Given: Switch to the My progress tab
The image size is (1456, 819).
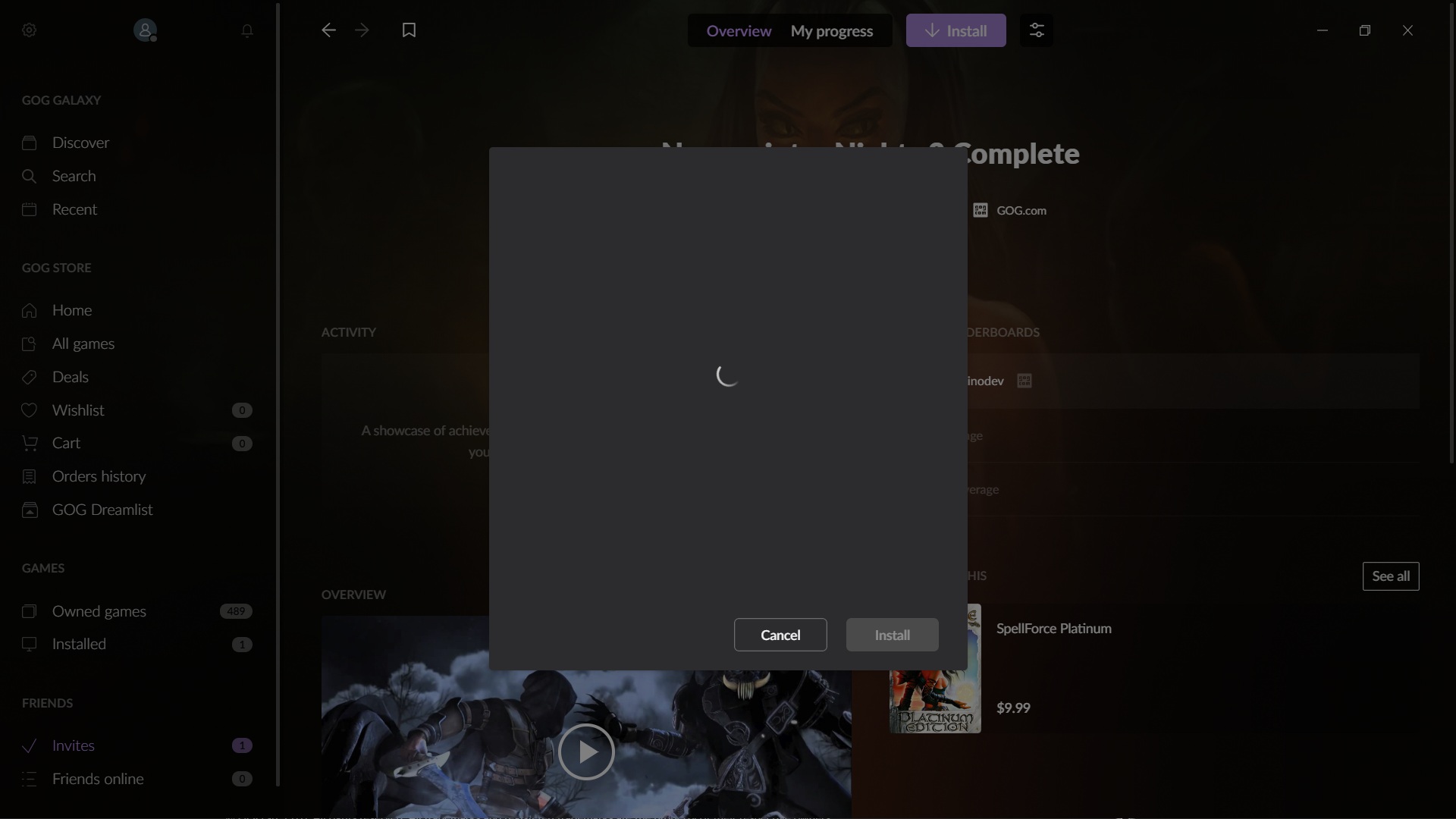Looking at the screenshot, I should pyautogui.click(x=832, y=31).
